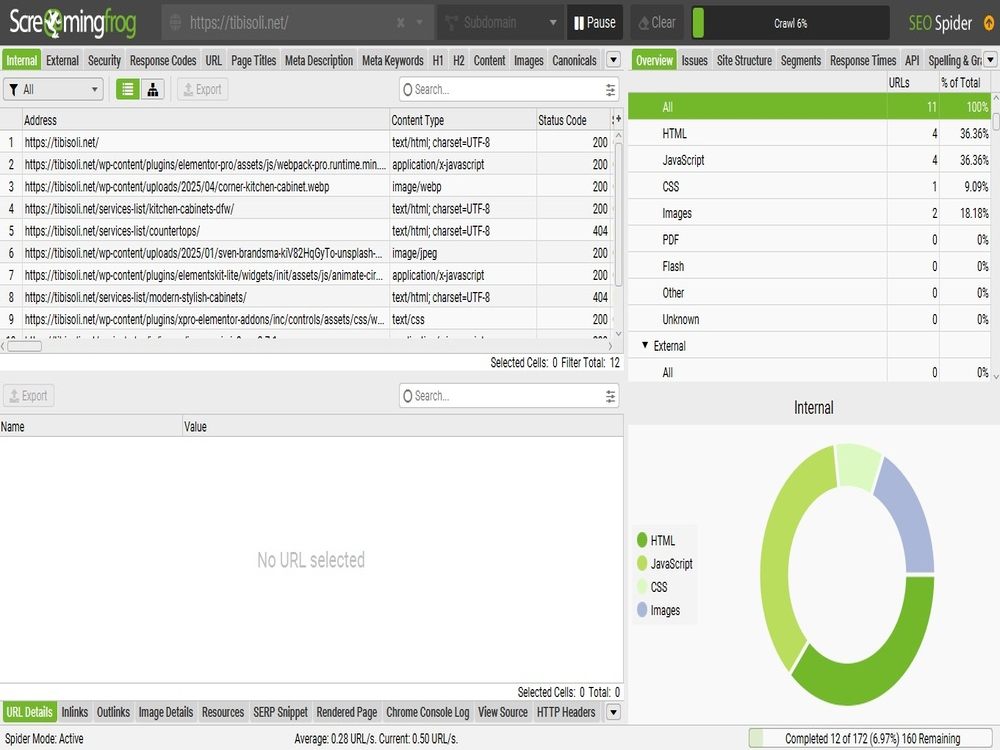1000x750 pixels.
Task: Select the HTML row in Overview
Action: point(809,133)
